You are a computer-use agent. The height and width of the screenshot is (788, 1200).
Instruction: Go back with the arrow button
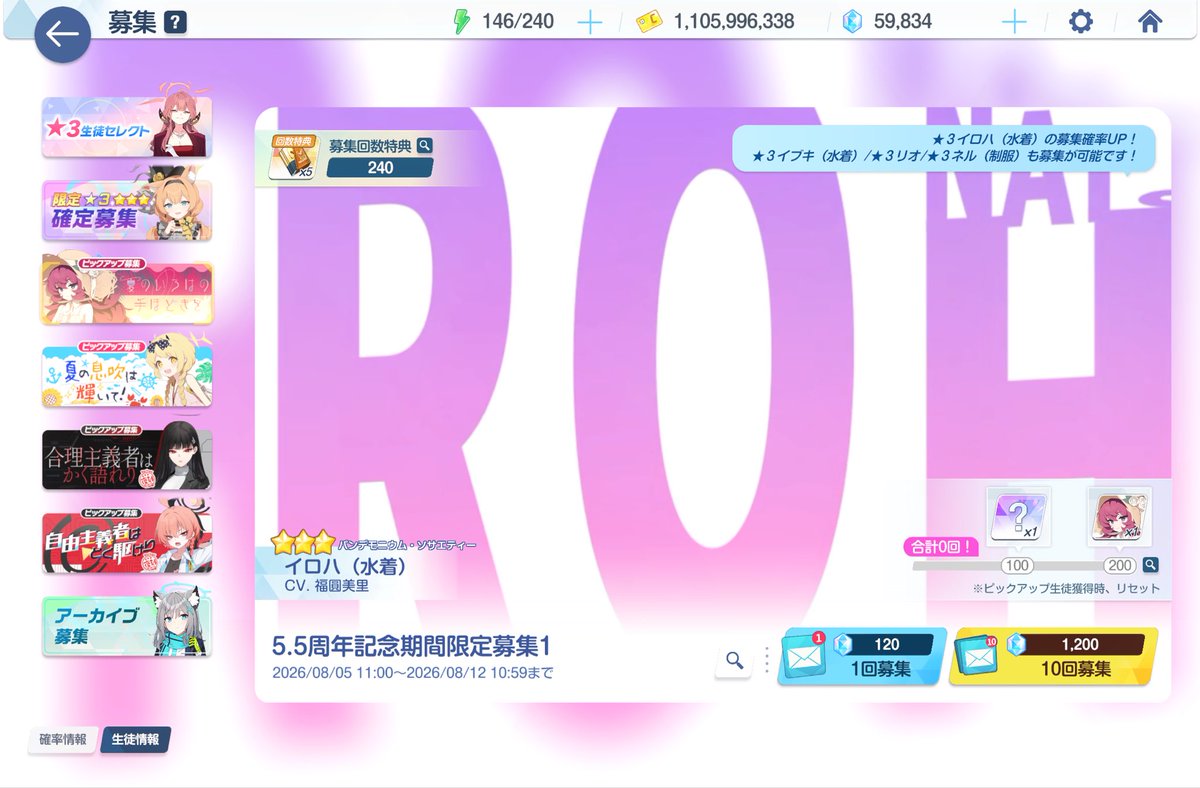tap(63, 35)
